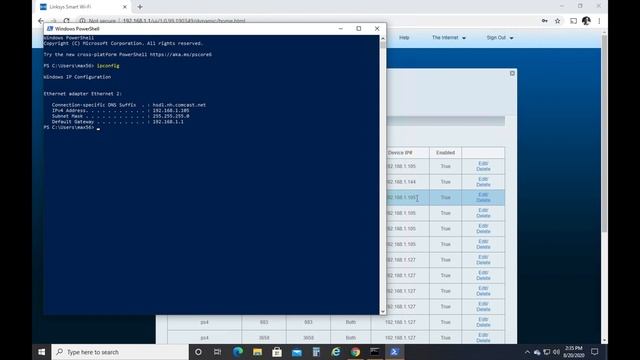Close the Linksys Smart Wi-Fi tab

click(x=125, y=7)
